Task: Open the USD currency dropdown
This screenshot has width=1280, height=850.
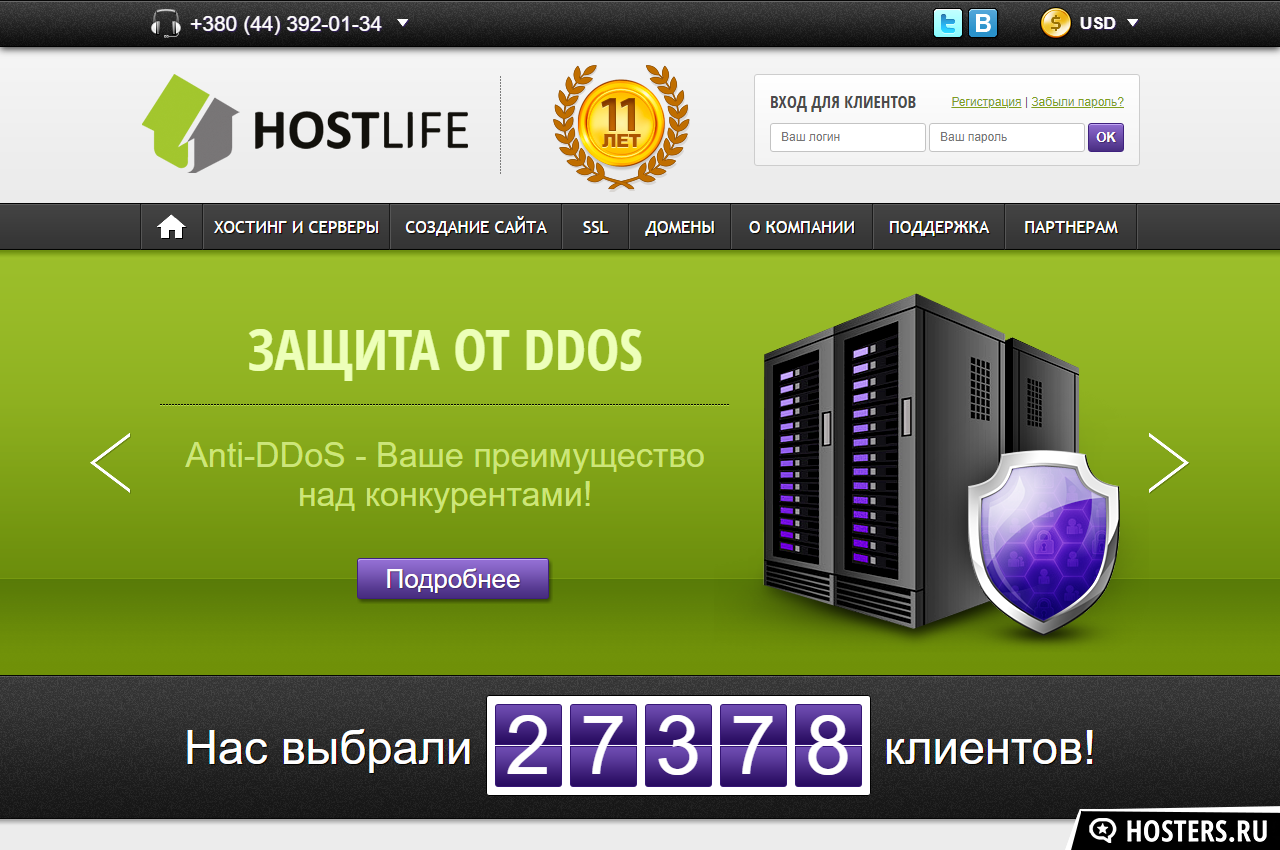Action: 1109,23
